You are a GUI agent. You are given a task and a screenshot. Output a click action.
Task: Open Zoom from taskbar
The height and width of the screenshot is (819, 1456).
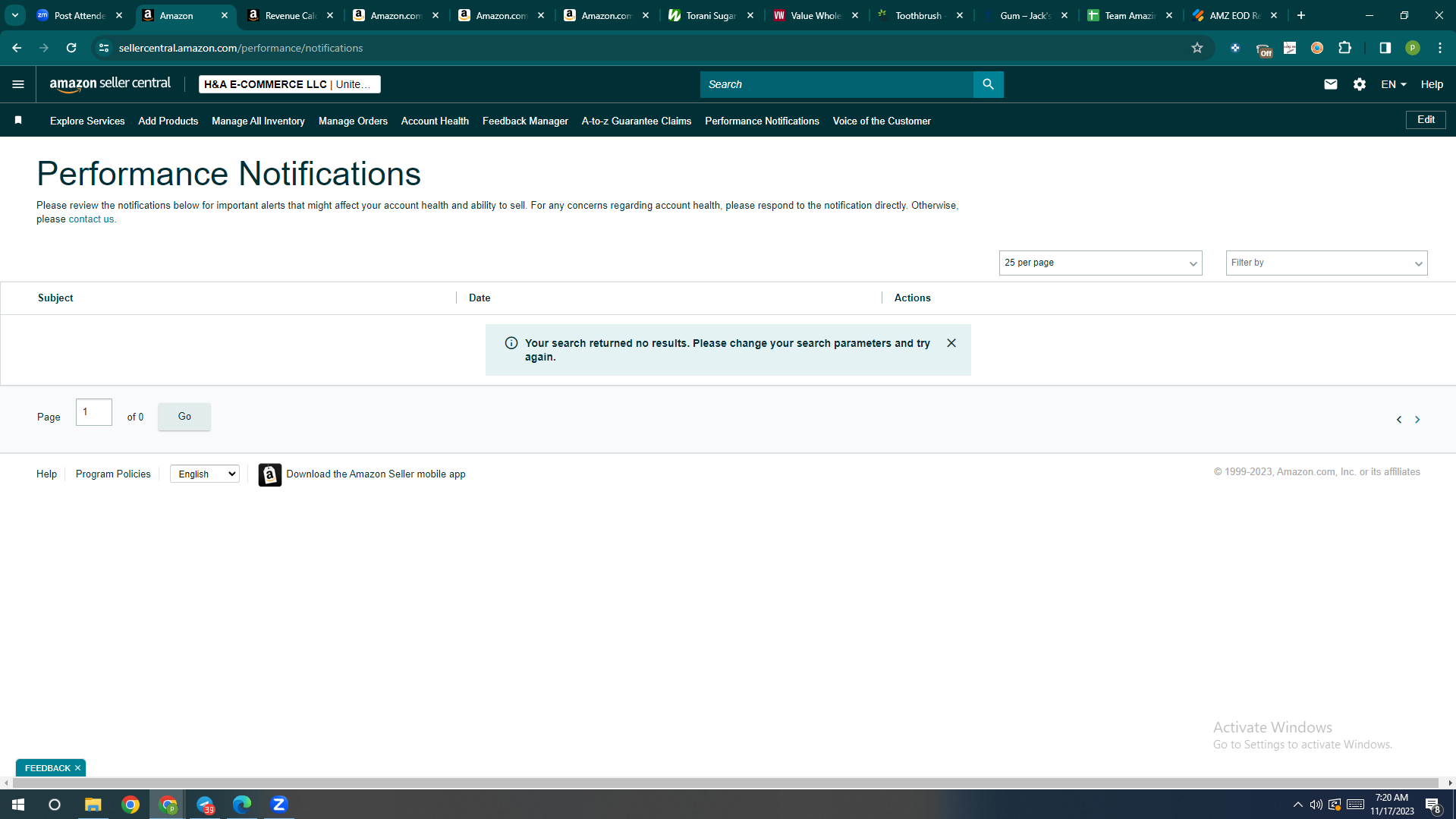pos(279,805)
